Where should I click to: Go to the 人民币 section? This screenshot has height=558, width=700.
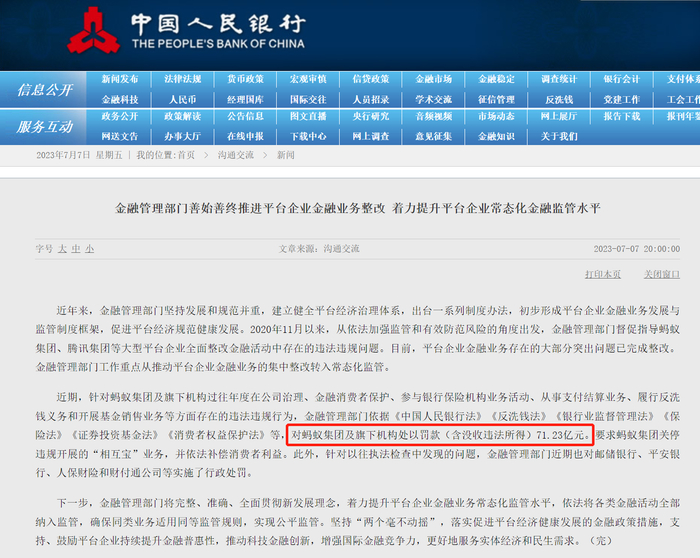(183, 100)
